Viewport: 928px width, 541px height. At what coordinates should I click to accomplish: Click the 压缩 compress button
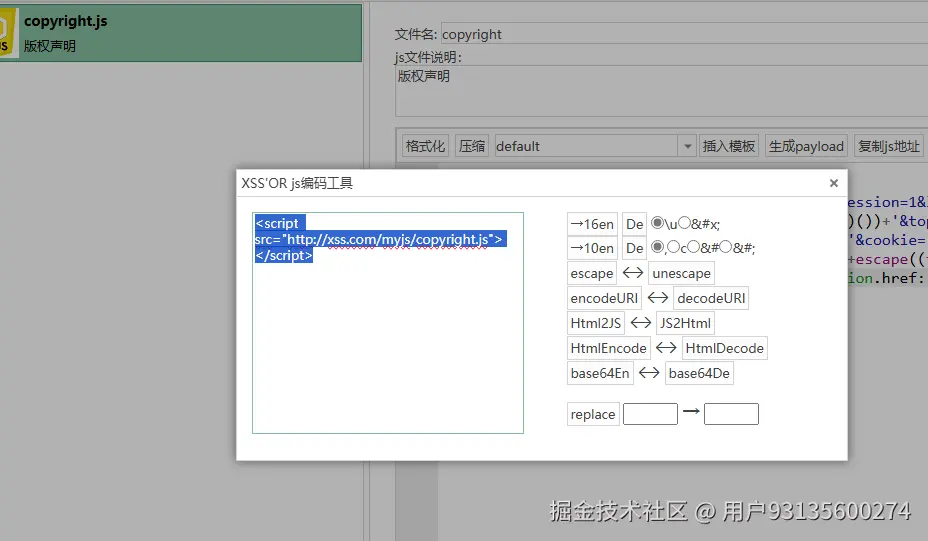472,146
